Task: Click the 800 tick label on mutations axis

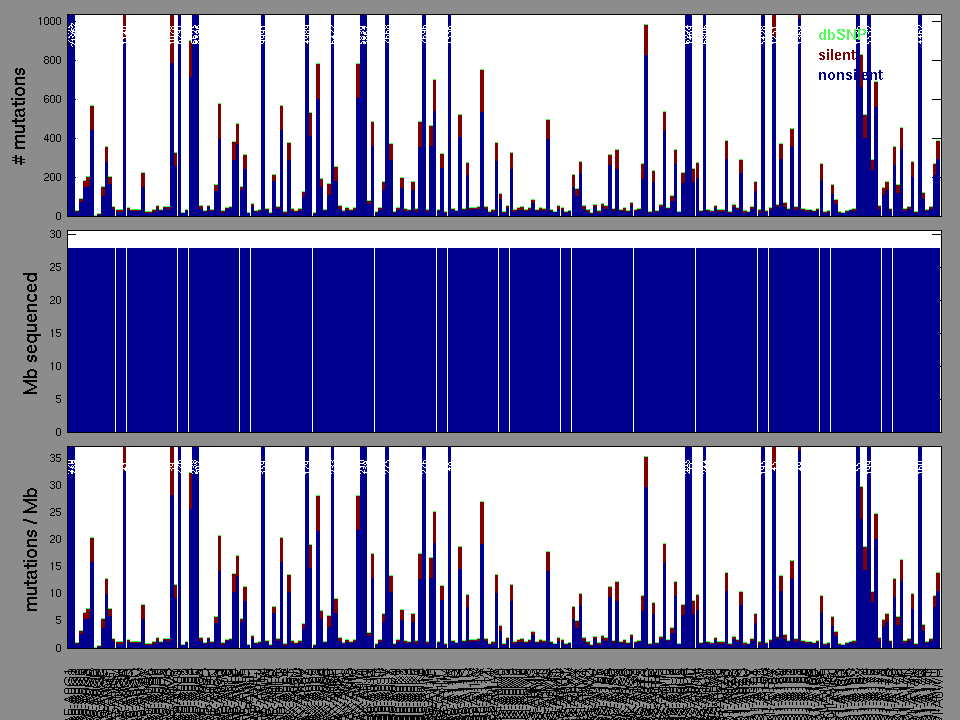Action: point(51,61)
